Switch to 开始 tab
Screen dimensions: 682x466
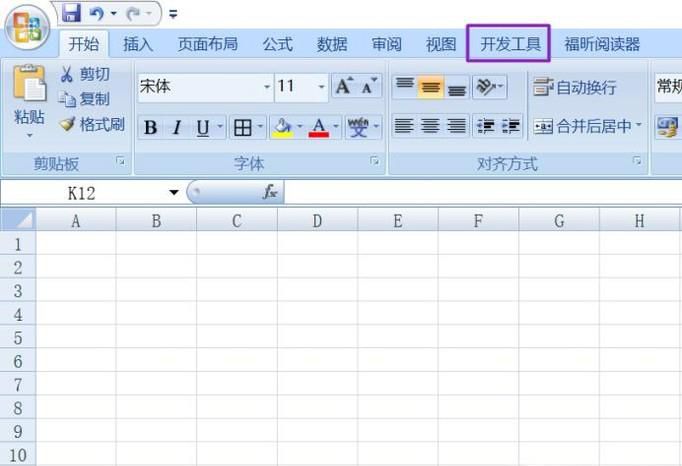click(x=84, y=44)
